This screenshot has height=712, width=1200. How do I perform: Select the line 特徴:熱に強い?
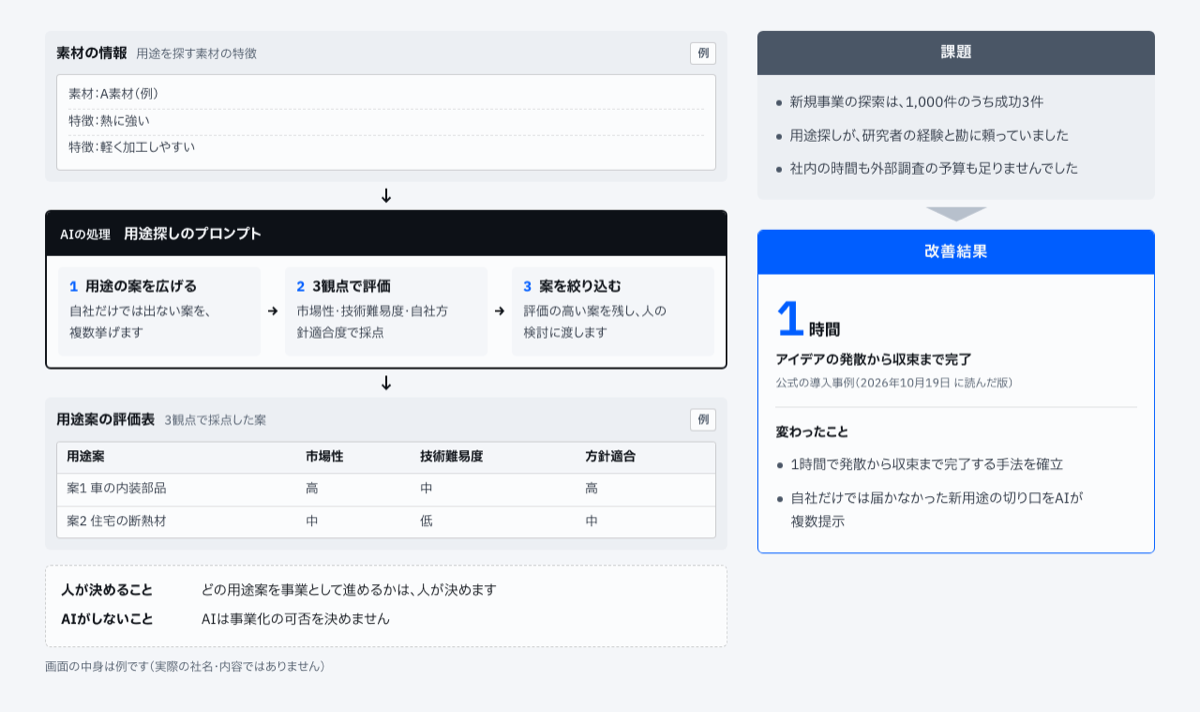pyautogui.click(x=109, y=121)
